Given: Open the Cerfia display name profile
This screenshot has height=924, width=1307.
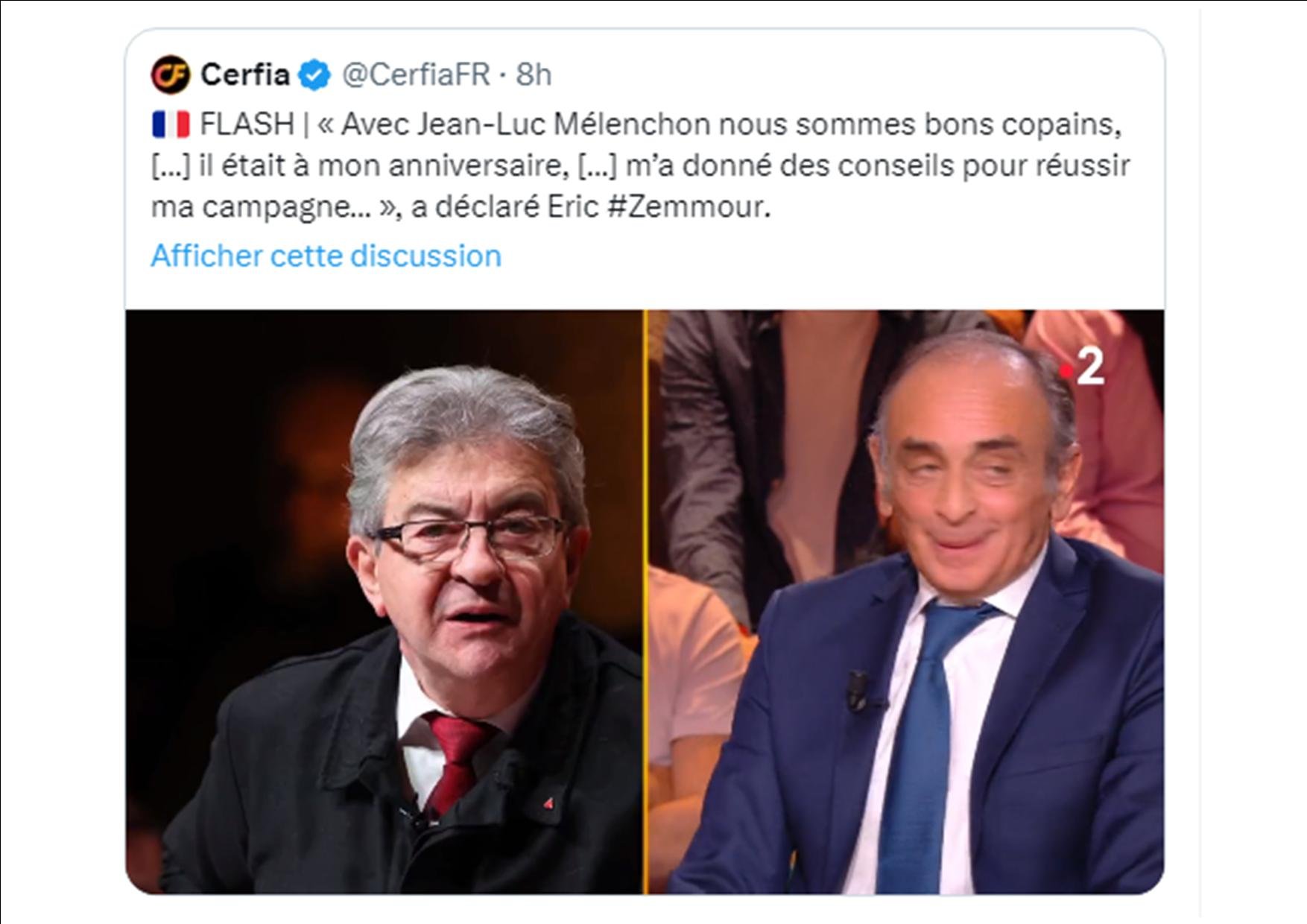Looking at the screenshot, I should pos(245,75).
